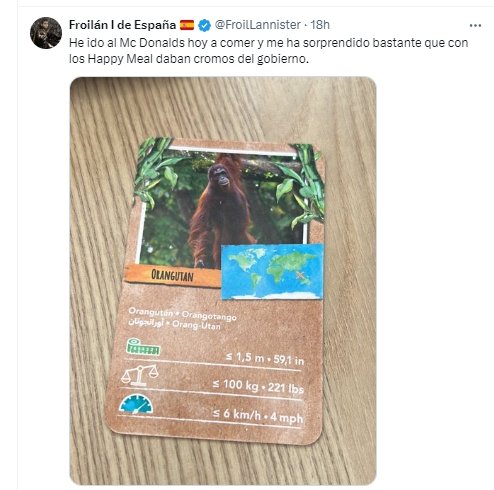Image resolution: width=494 pixels, height=490 pixels.
Task: Click the 100 kg weight stat line
Action: pyautogui.click(x=258, y=386)
